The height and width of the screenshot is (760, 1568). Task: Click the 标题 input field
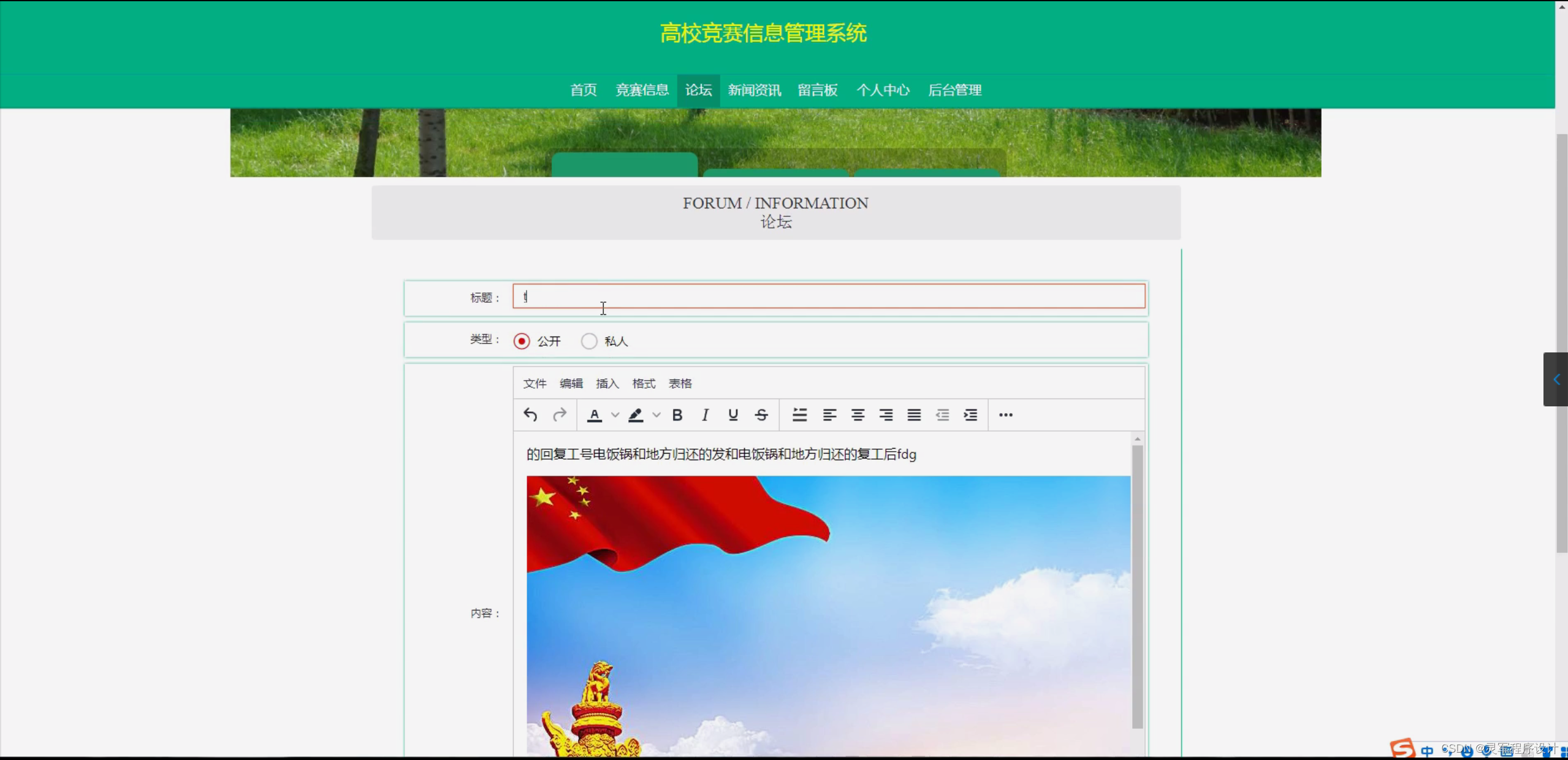(x=829, y=297)
